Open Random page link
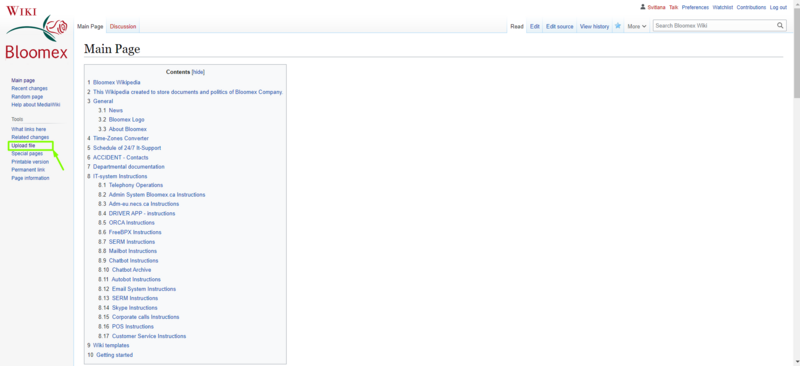This screenshot has width=800, height=366. (x=27, y=97)
